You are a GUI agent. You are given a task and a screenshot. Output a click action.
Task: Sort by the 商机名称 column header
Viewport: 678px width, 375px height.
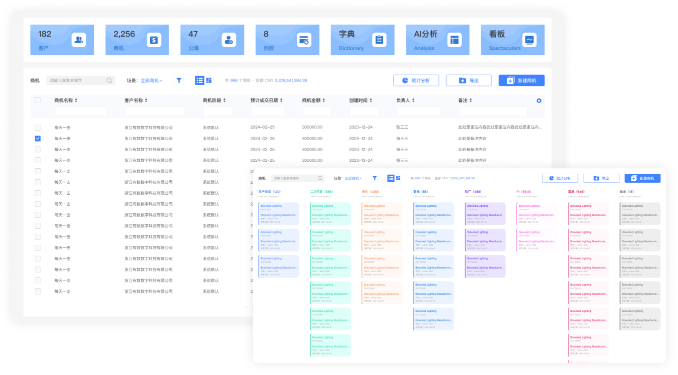[66, 100]
